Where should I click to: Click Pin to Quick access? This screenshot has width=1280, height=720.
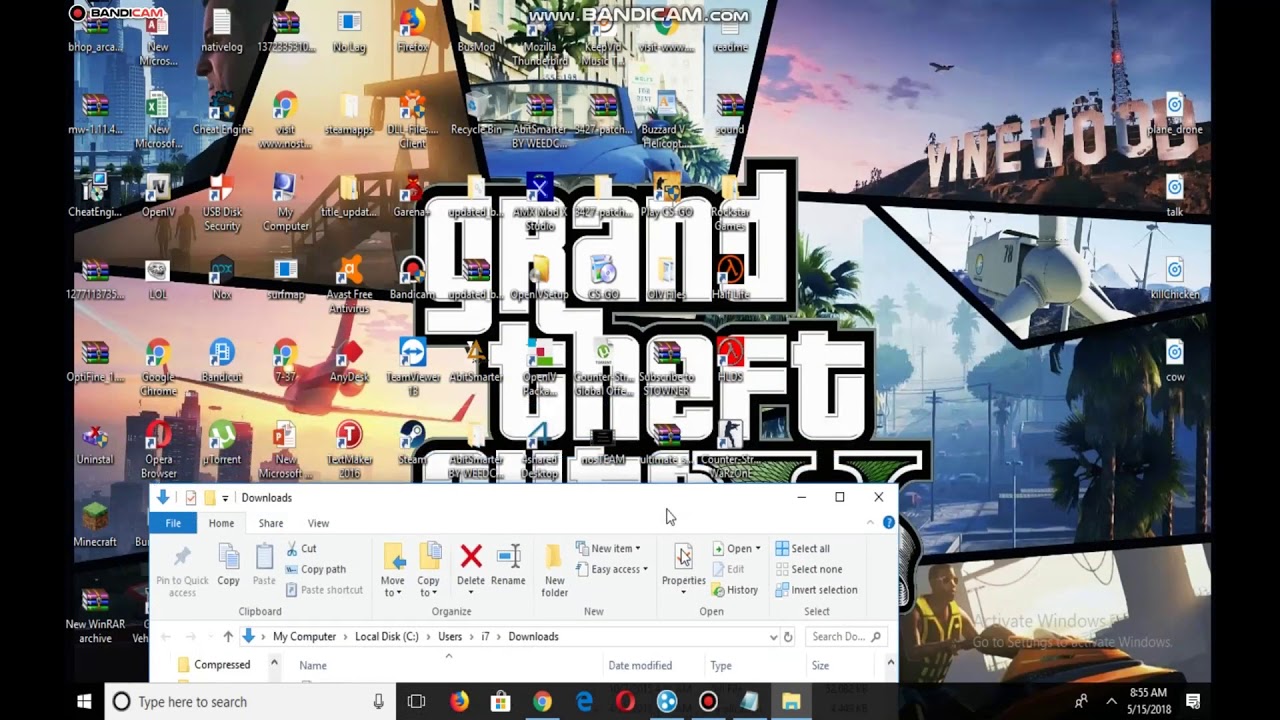pos(182,571)
